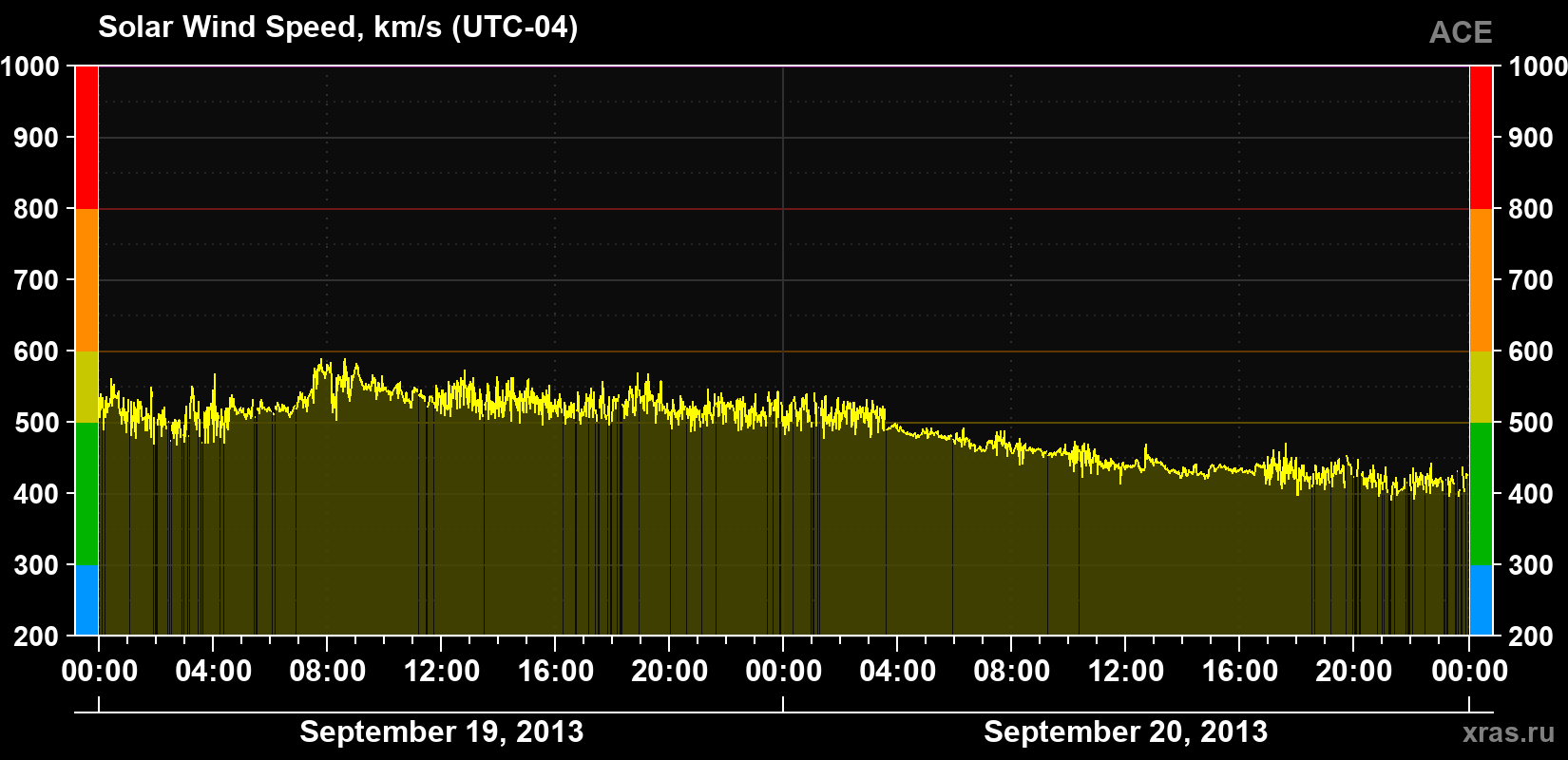The image size is (1568, 760).
Task: Click the orange 600–800 band on right scale
Action: [1481, 280]
